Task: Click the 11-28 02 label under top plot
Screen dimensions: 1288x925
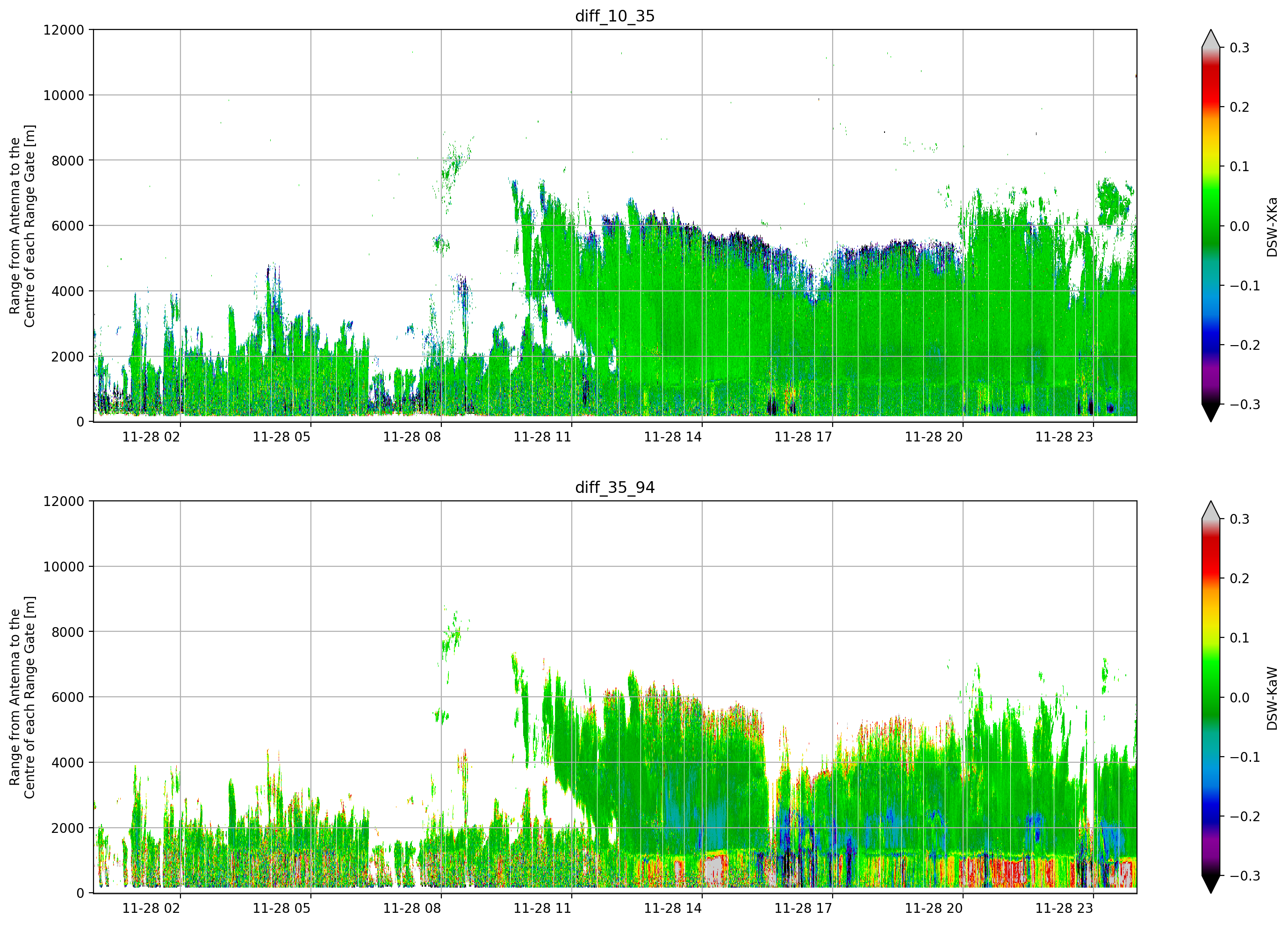Action: click(151, 437)
